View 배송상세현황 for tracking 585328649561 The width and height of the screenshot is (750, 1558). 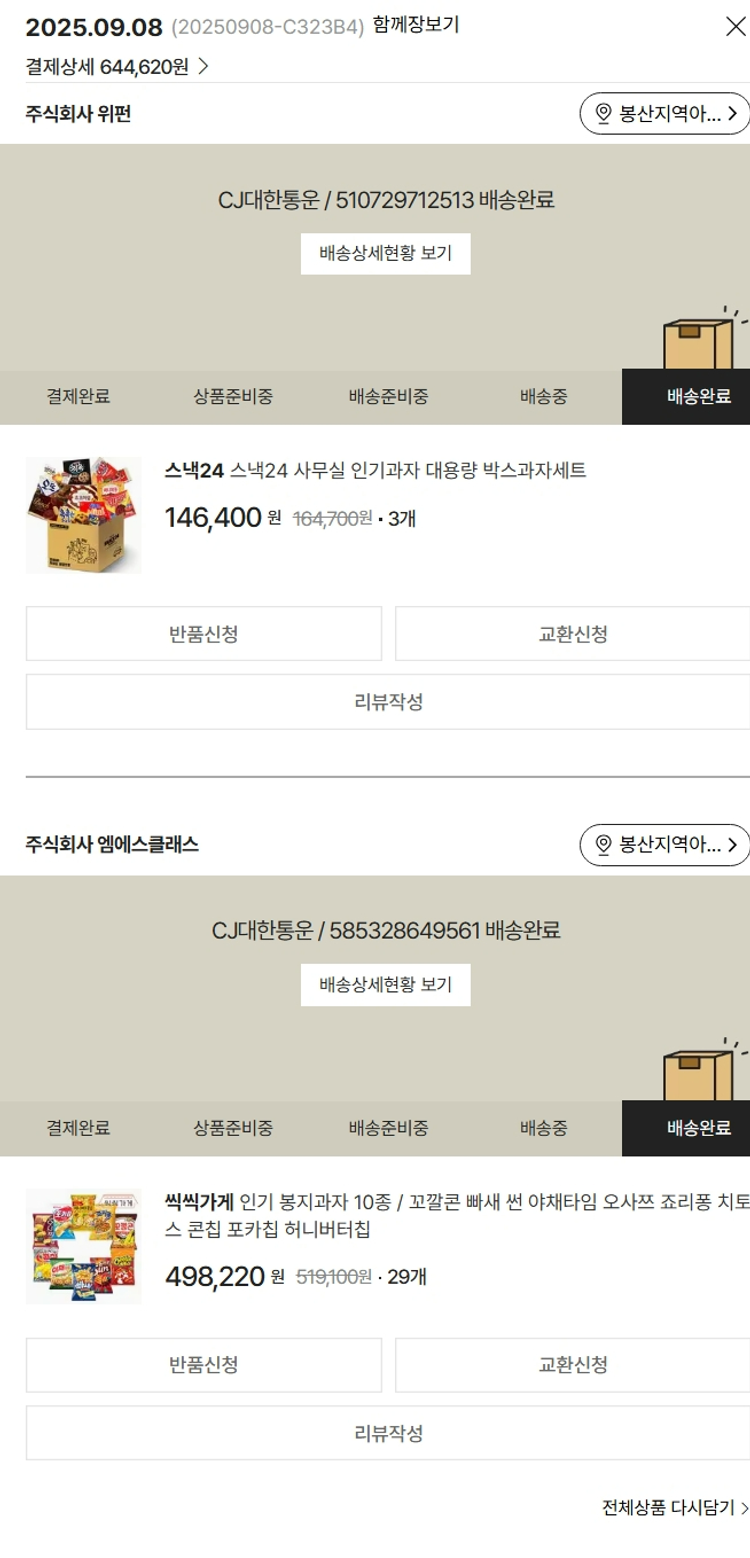coord(385,985)
